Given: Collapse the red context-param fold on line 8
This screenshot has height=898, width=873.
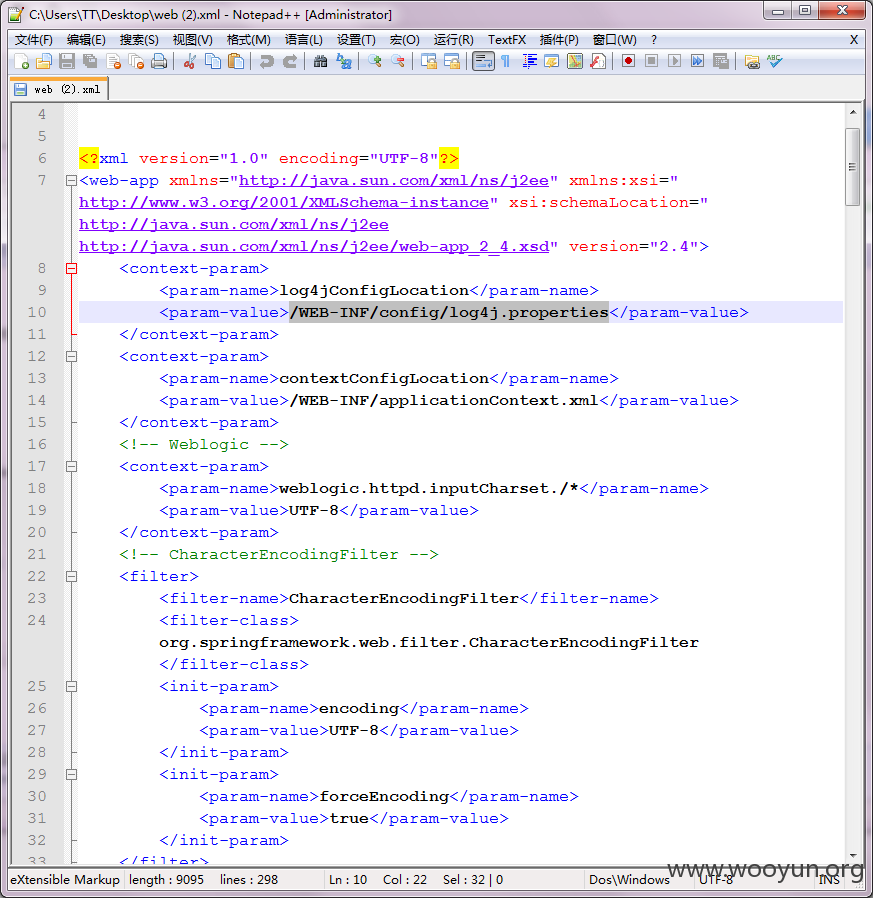Looking at the screenshot, I should click(x=72, y=269).
